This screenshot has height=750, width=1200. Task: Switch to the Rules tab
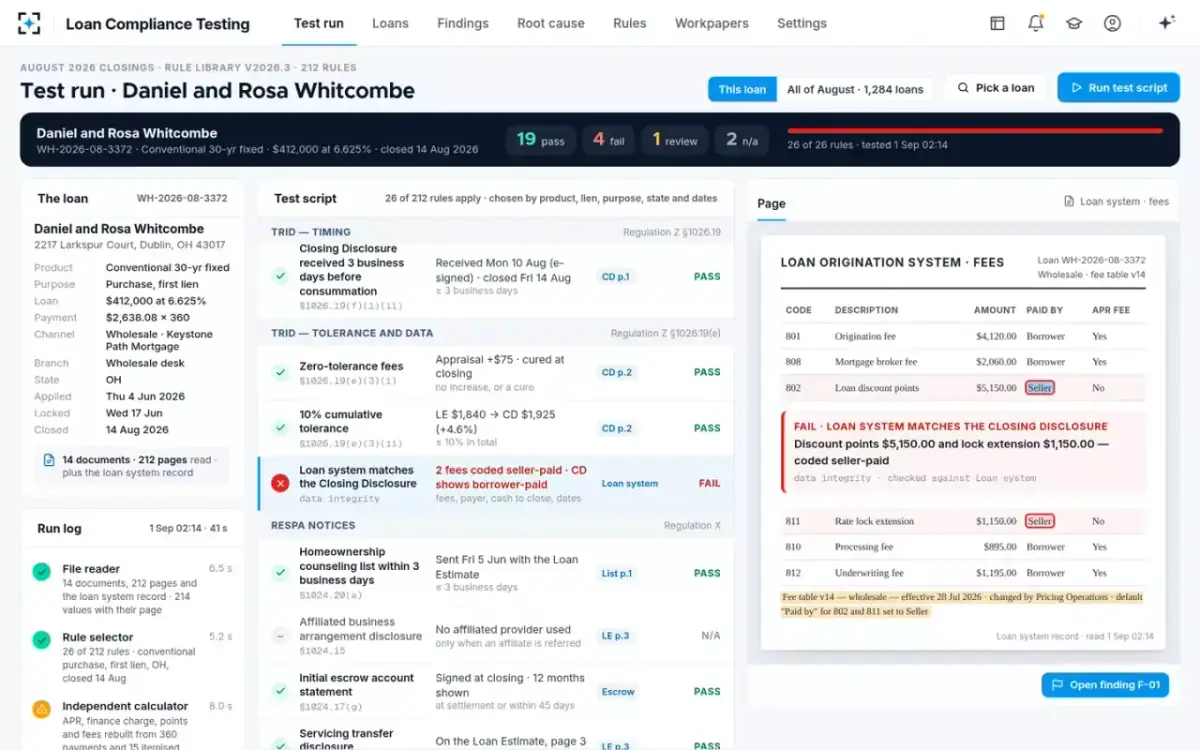pyautogui.click(x=630, y=23)
